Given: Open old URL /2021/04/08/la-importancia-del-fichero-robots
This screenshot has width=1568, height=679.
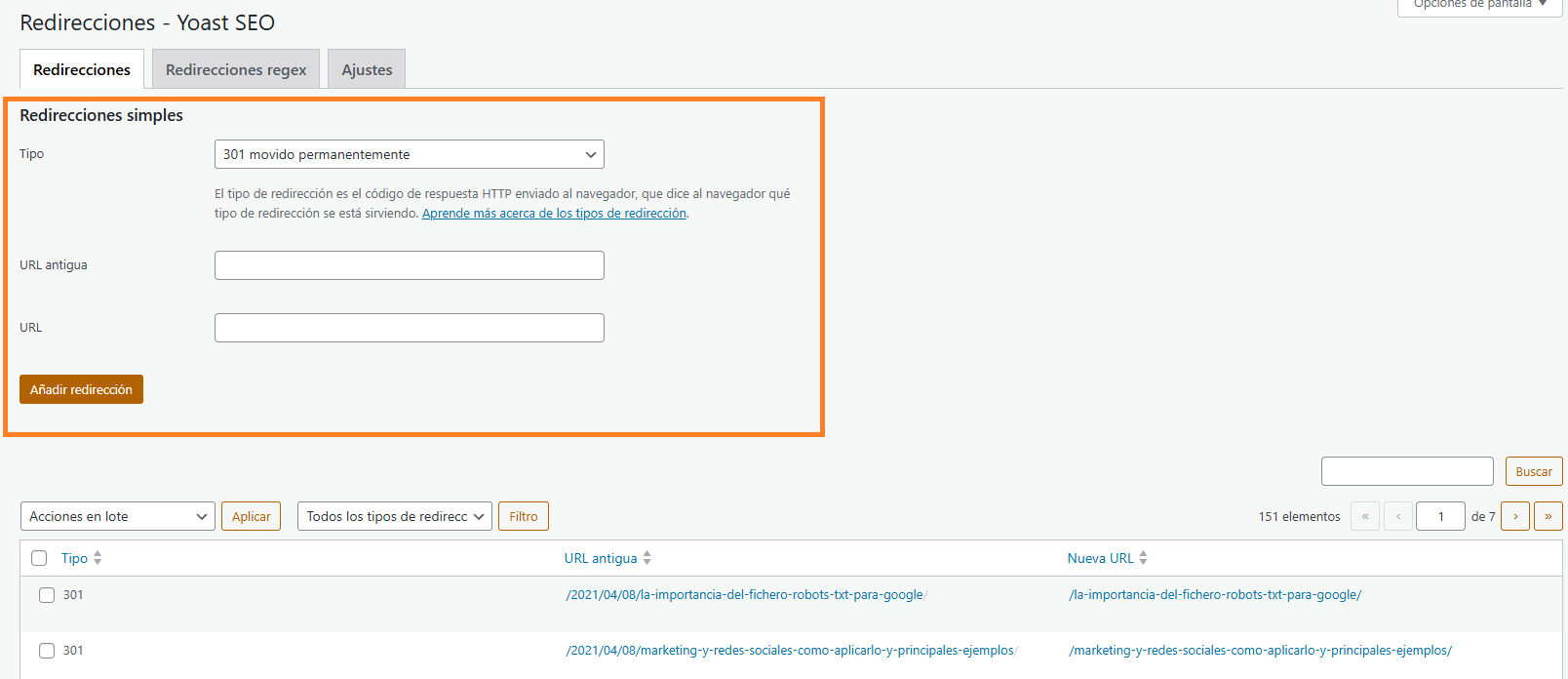Looking at the screenshot, I should click(x=746, y=595).
